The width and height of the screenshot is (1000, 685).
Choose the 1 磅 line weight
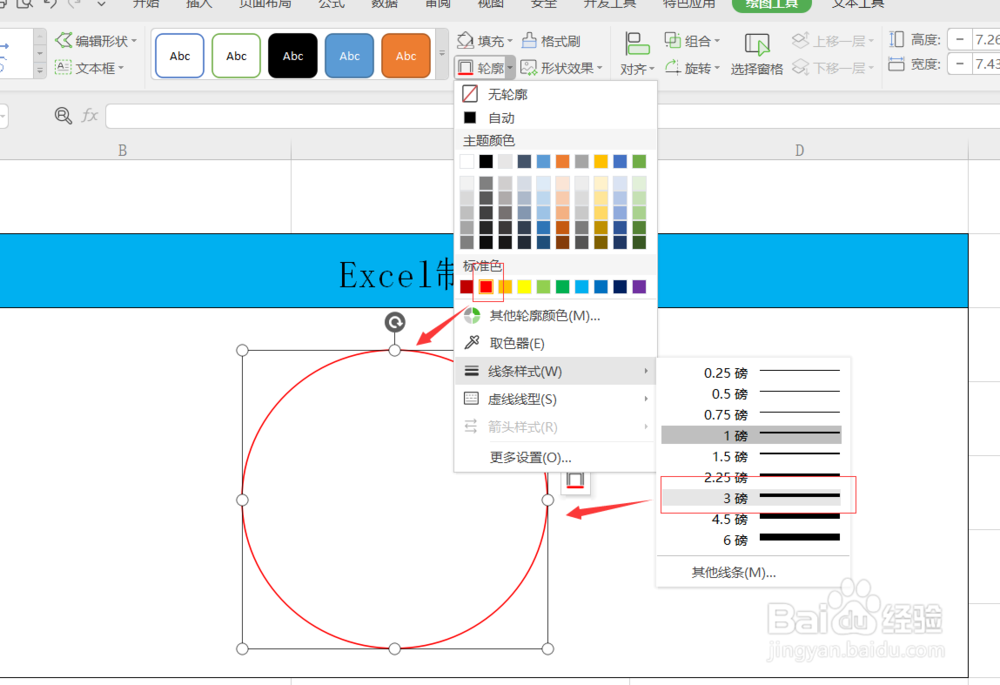pyautogui.click(x=752, y=434)
